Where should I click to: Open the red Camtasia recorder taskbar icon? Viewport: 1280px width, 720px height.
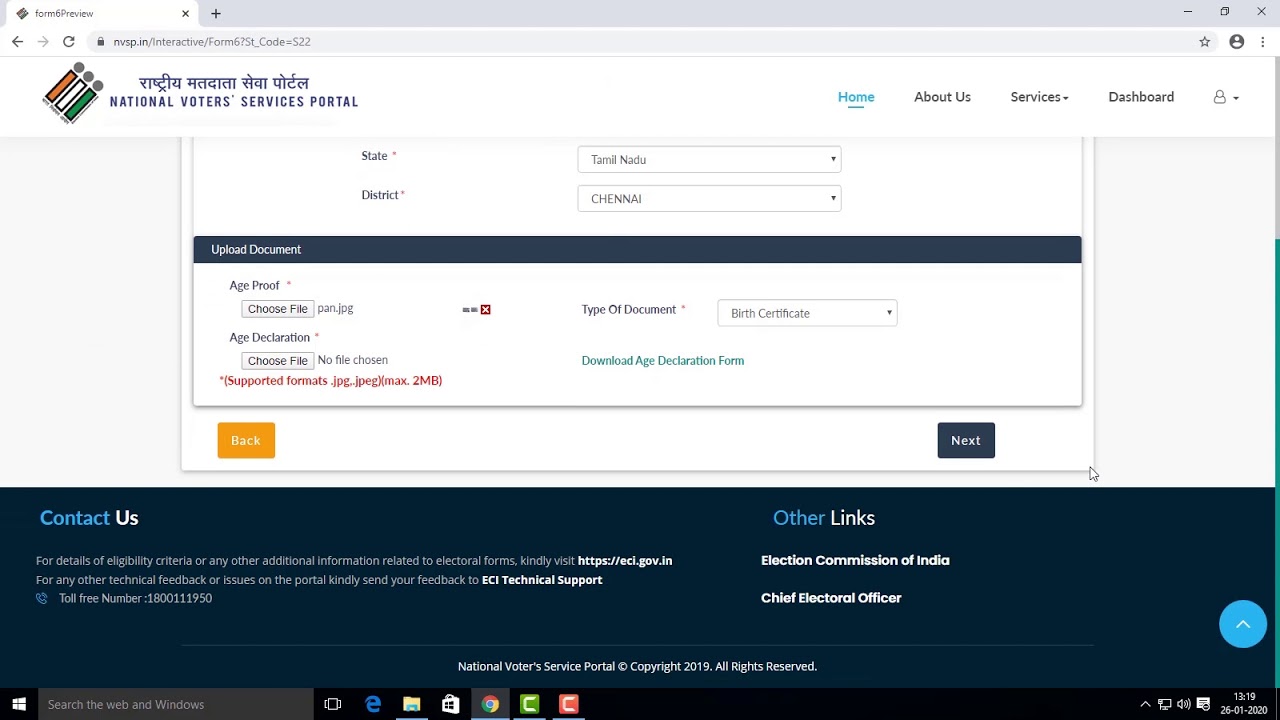click(x=568, y=704)
